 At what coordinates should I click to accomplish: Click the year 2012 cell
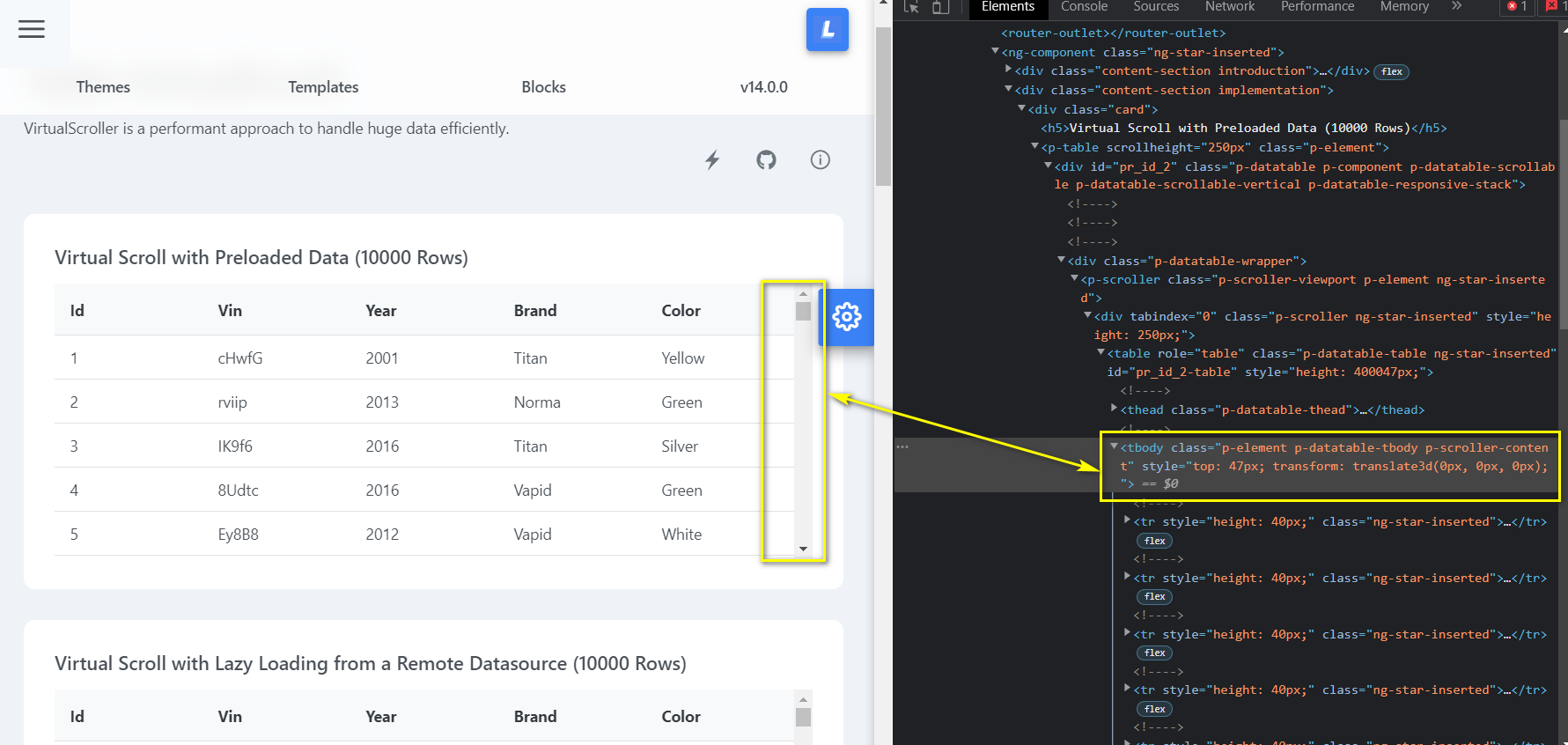(x=382, y=535)
